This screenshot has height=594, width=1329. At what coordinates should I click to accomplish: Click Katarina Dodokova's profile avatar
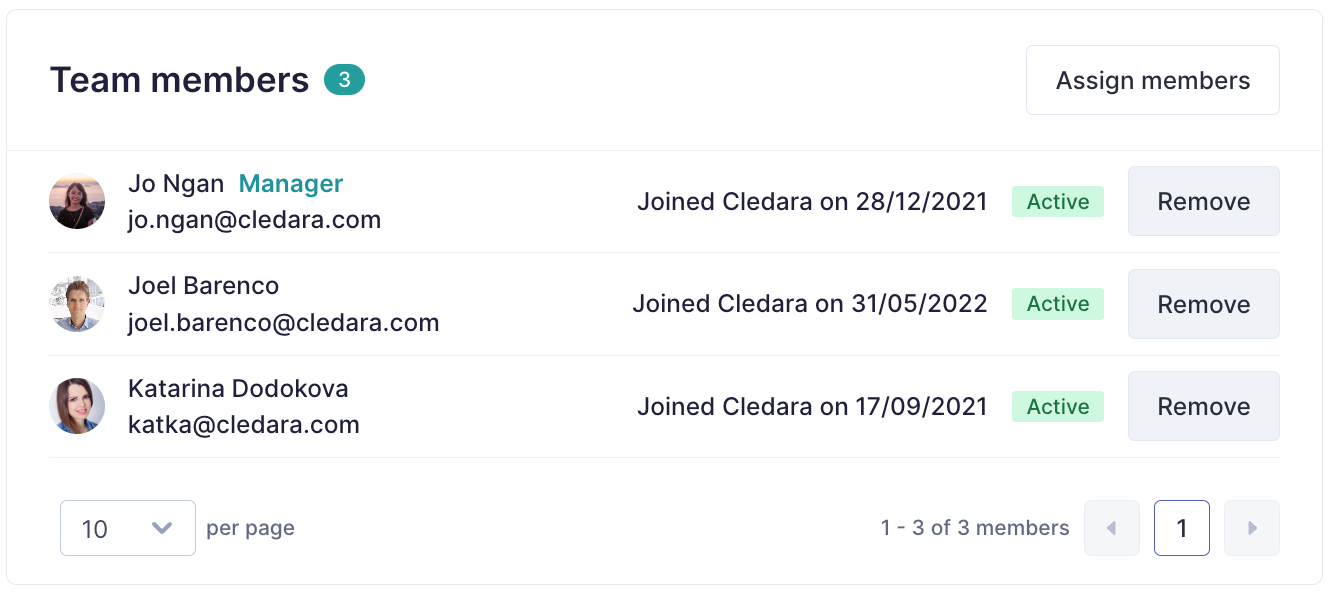tap(77, 406)
